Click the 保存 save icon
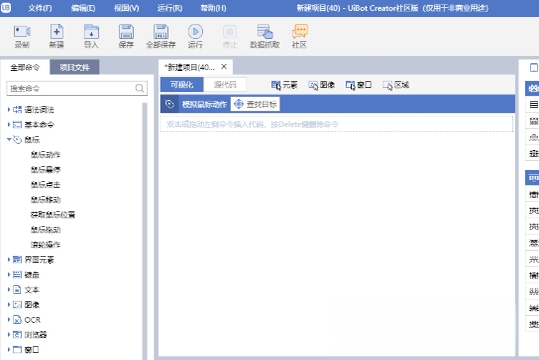 click(126, 32)
